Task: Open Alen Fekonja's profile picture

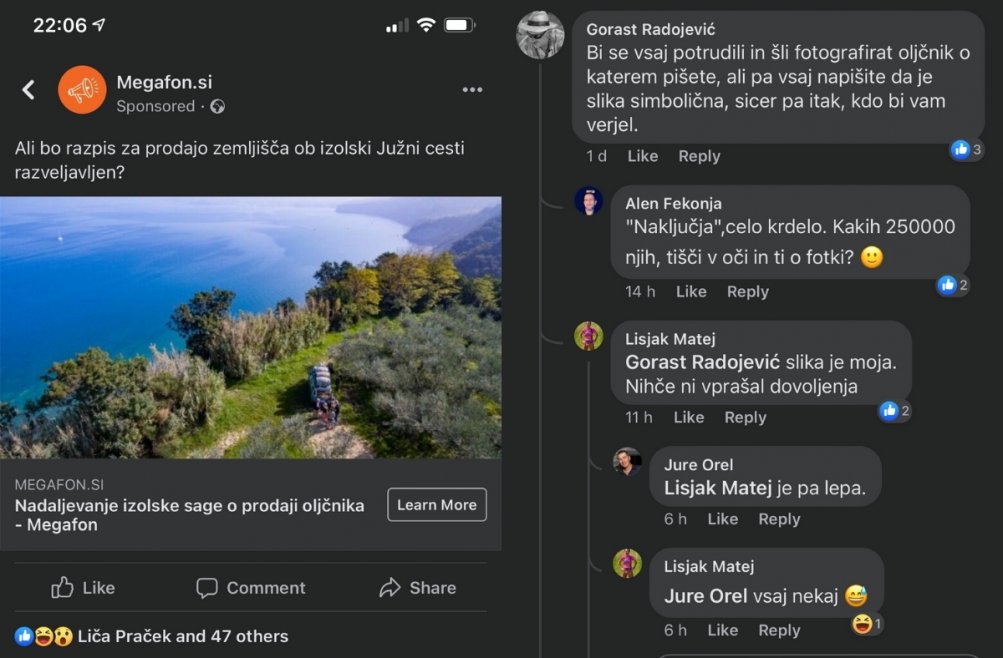Action: click(x=588, y=201)
